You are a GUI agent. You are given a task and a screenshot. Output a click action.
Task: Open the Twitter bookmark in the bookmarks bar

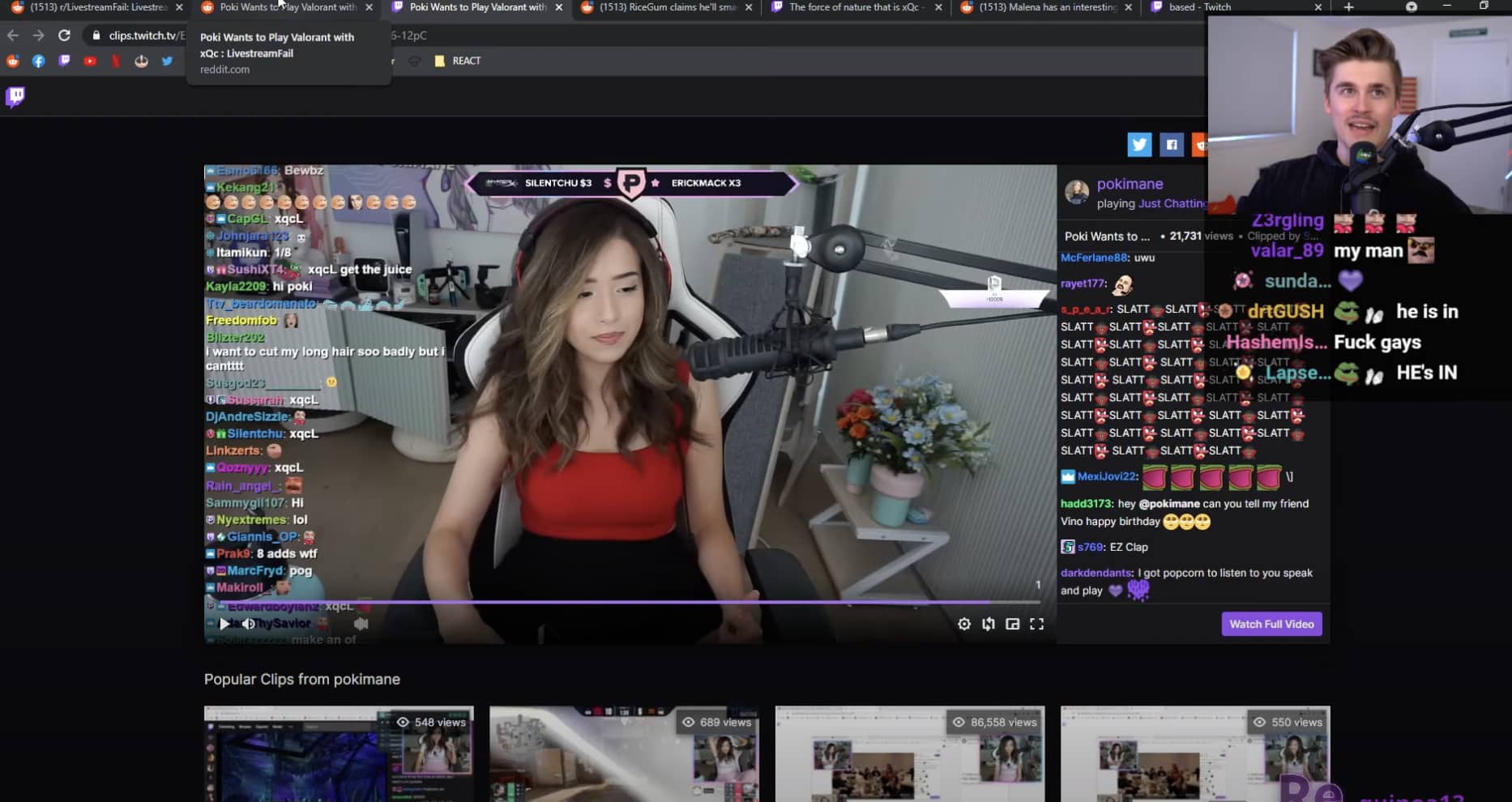point(167,61)
